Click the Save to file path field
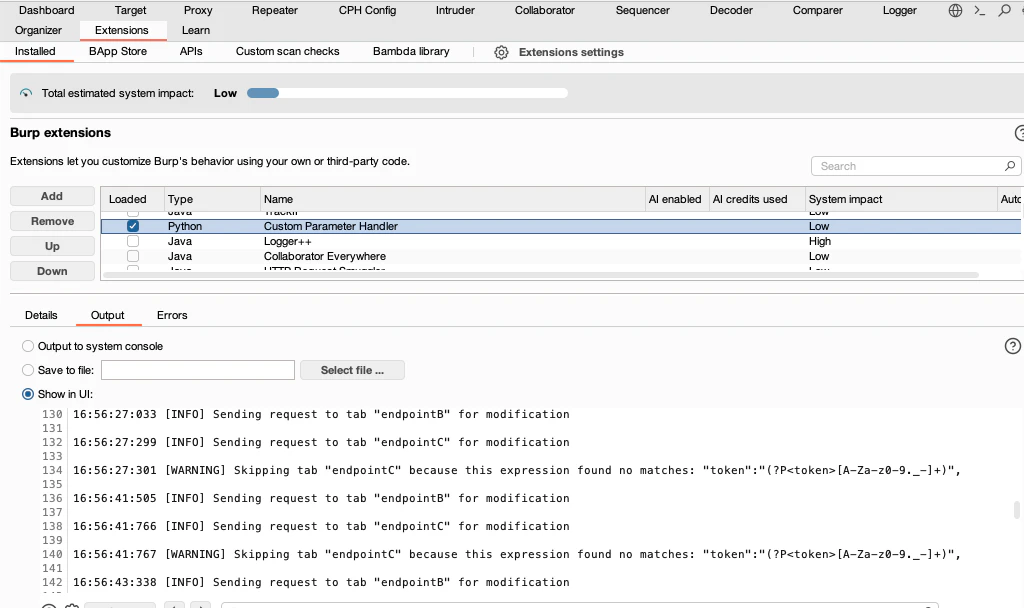1024x608 pixels. pyautogui.click(x=198, y=370)
